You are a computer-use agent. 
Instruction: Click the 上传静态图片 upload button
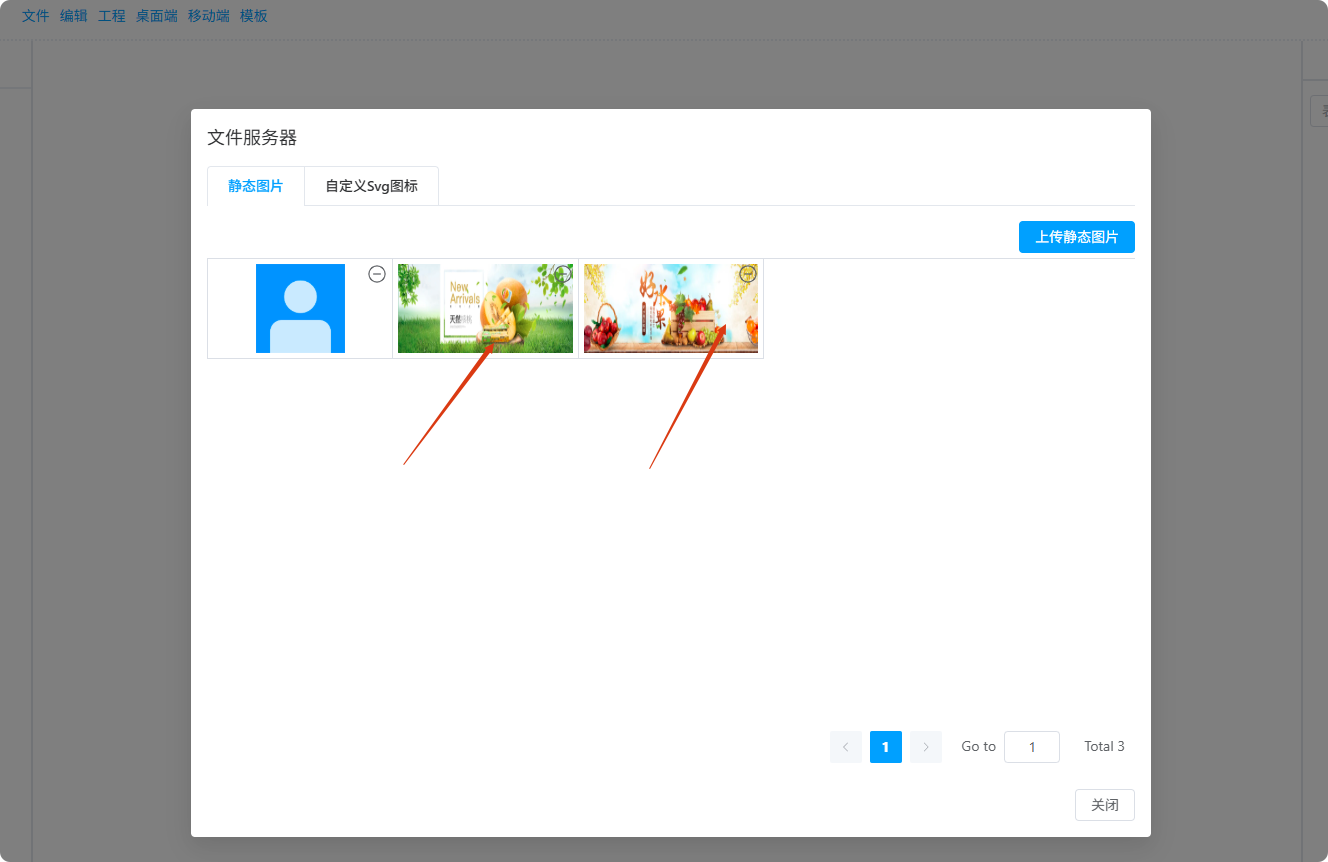tap(1076, 237)
